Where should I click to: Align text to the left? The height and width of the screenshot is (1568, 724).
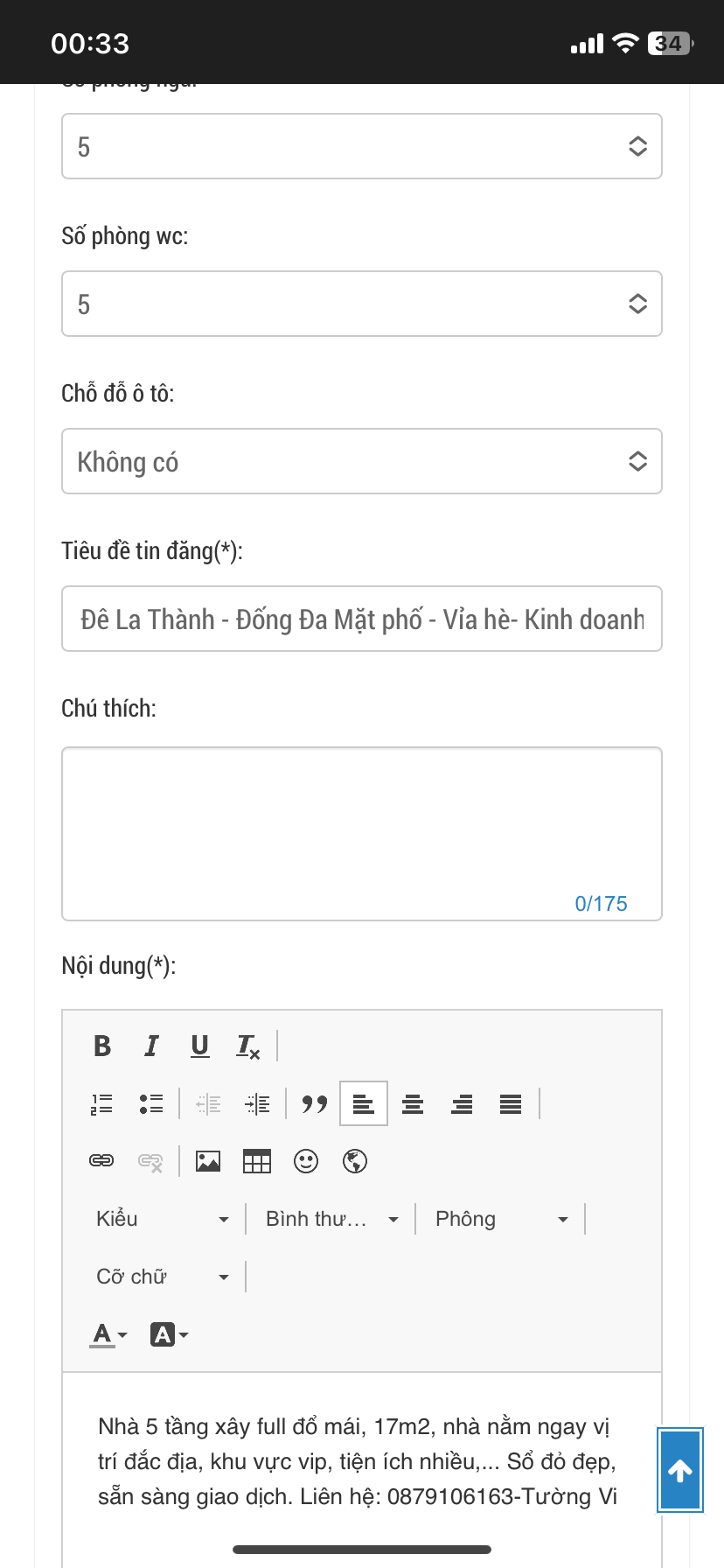(x=364, y=1103)
